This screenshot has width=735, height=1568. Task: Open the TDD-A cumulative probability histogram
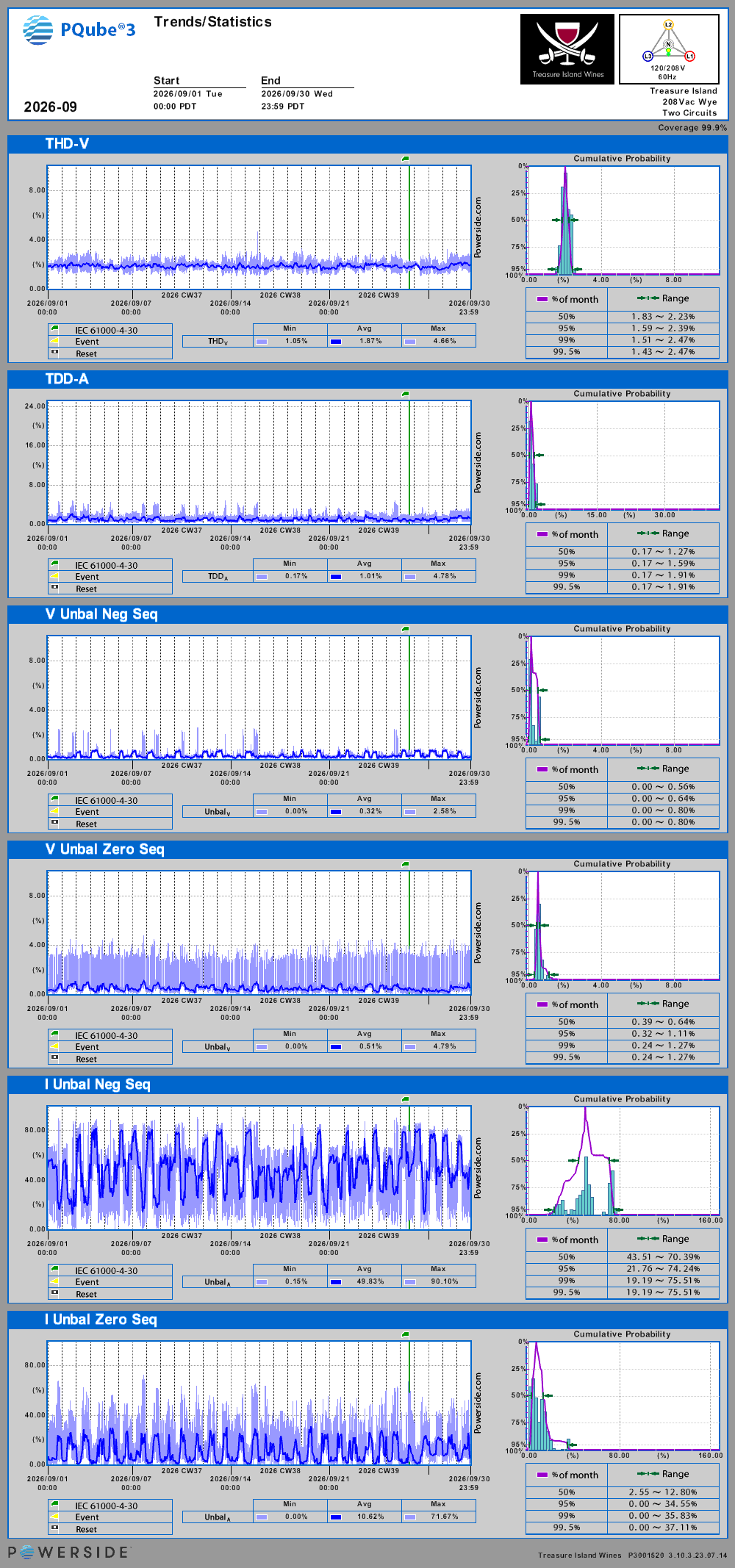tap(623, 456)
